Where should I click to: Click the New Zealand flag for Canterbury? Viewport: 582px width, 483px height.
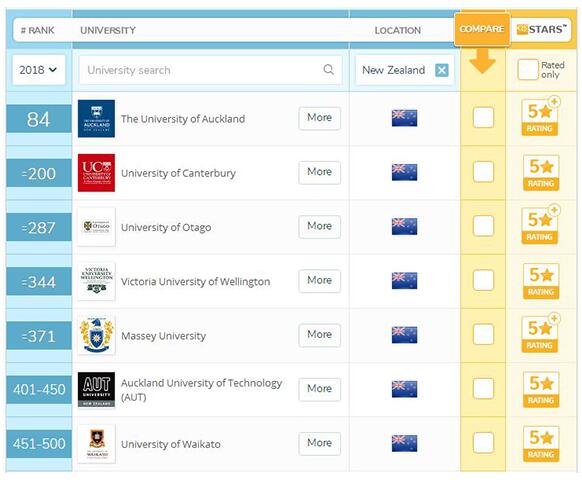pyautogui.click(x=405, y=172)
